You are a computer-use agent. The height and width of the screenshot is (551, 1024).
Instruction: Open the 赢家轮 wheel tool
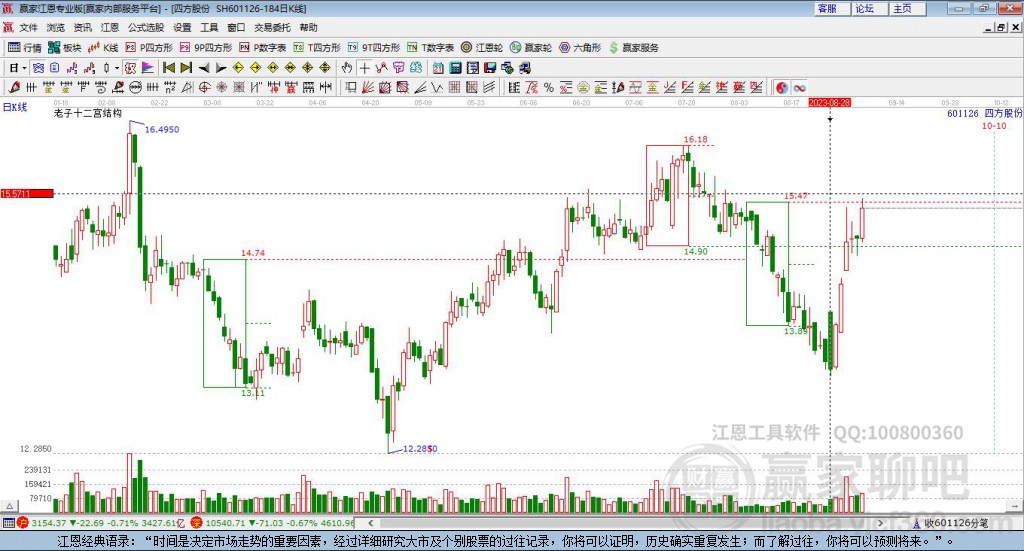530,48
